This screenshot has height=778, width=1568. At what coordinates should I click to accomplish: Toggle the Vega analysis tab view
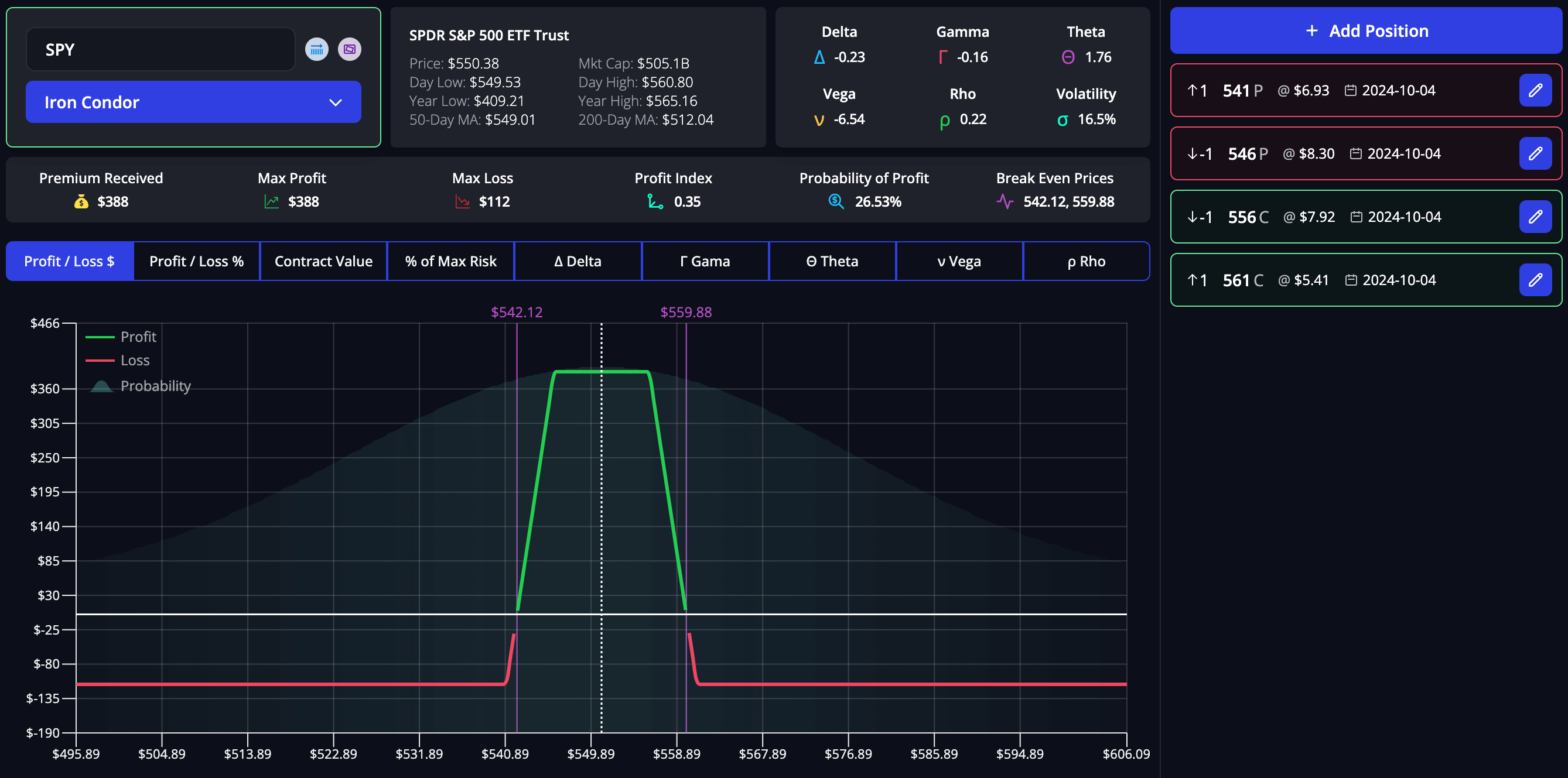click(x=956, y=261)
